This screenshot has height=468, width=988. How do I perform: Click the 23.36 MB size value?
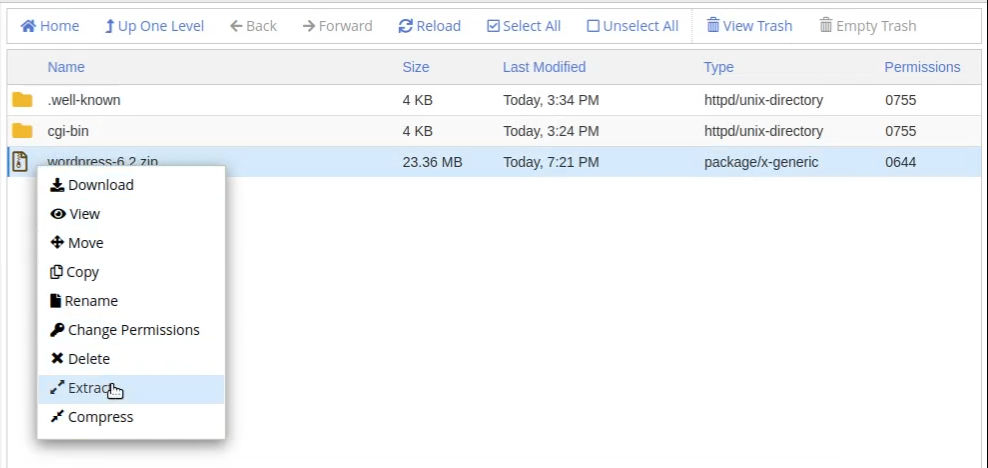(x=432, y=162)
